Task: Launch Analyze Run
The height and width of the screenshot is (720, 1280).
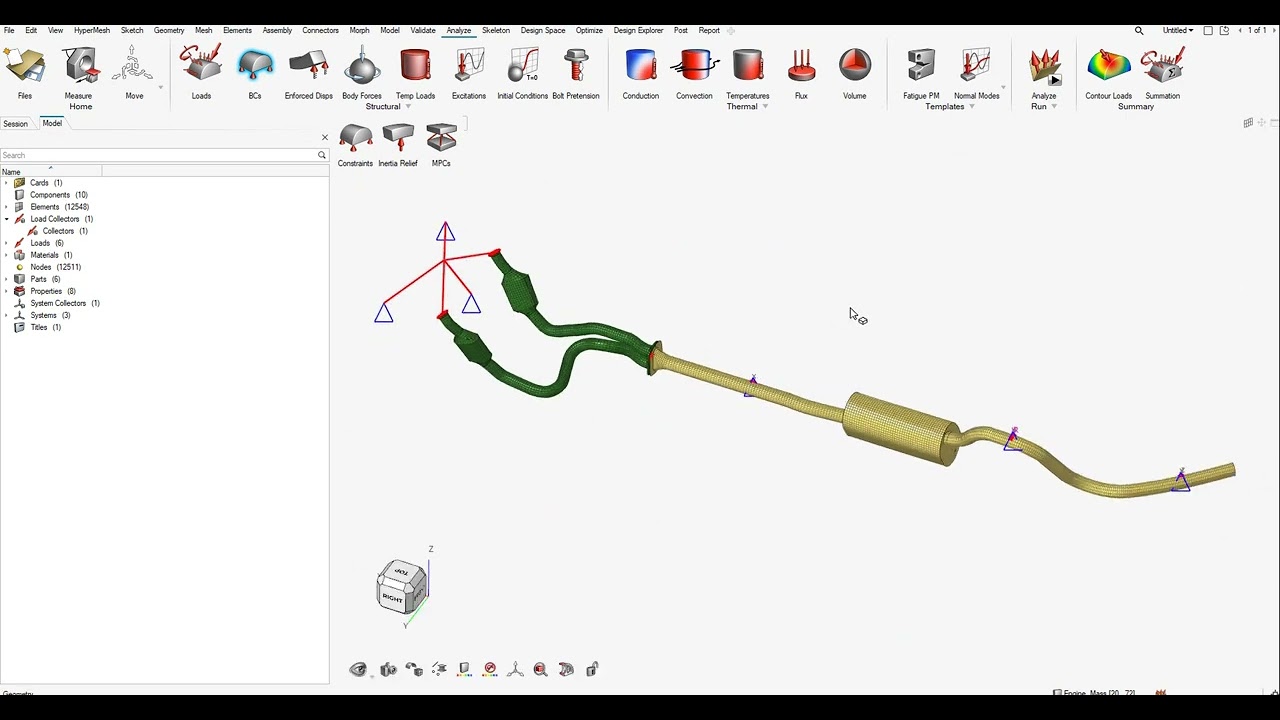Action: point(1044,70)
